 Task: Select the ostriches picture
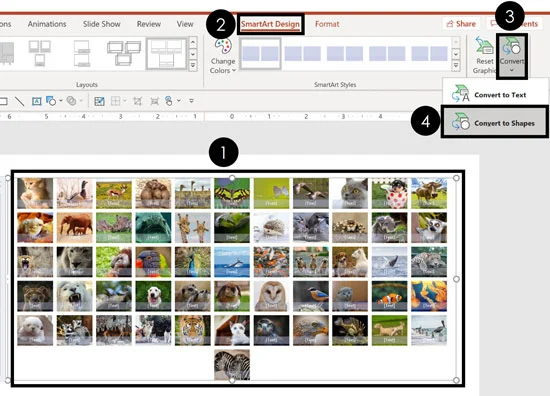click(x=193, y=193)
